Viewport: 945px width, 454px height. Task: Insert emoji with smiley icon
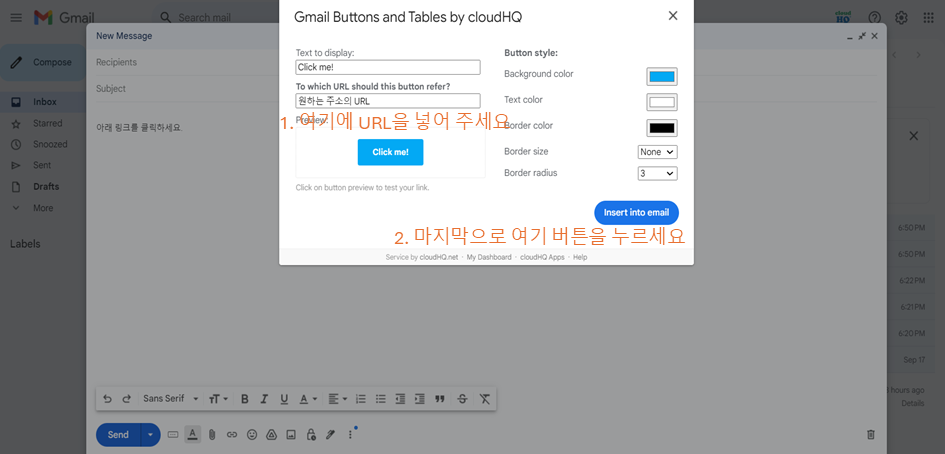(x=252, y=434)
